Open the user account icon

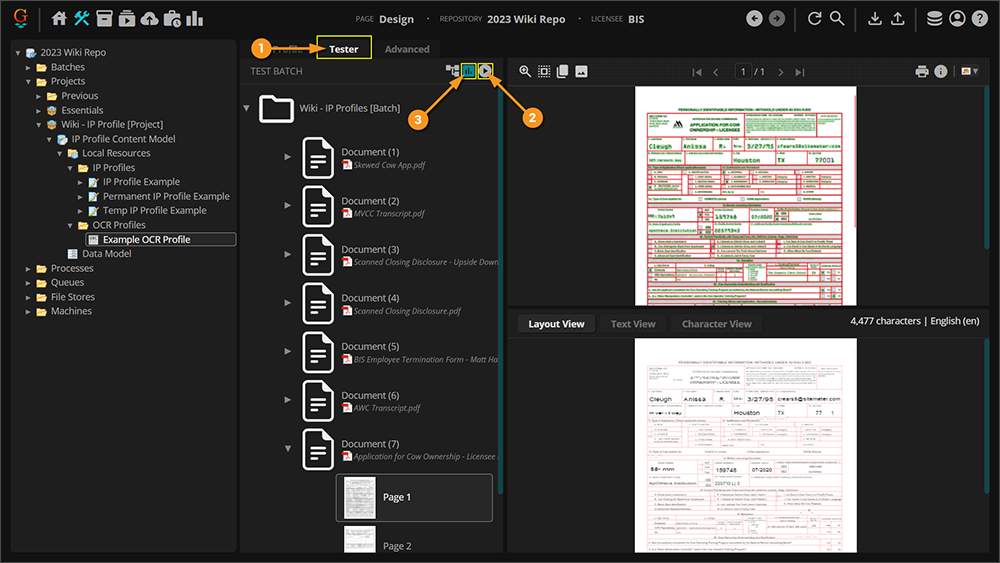[x=957, y=19]
